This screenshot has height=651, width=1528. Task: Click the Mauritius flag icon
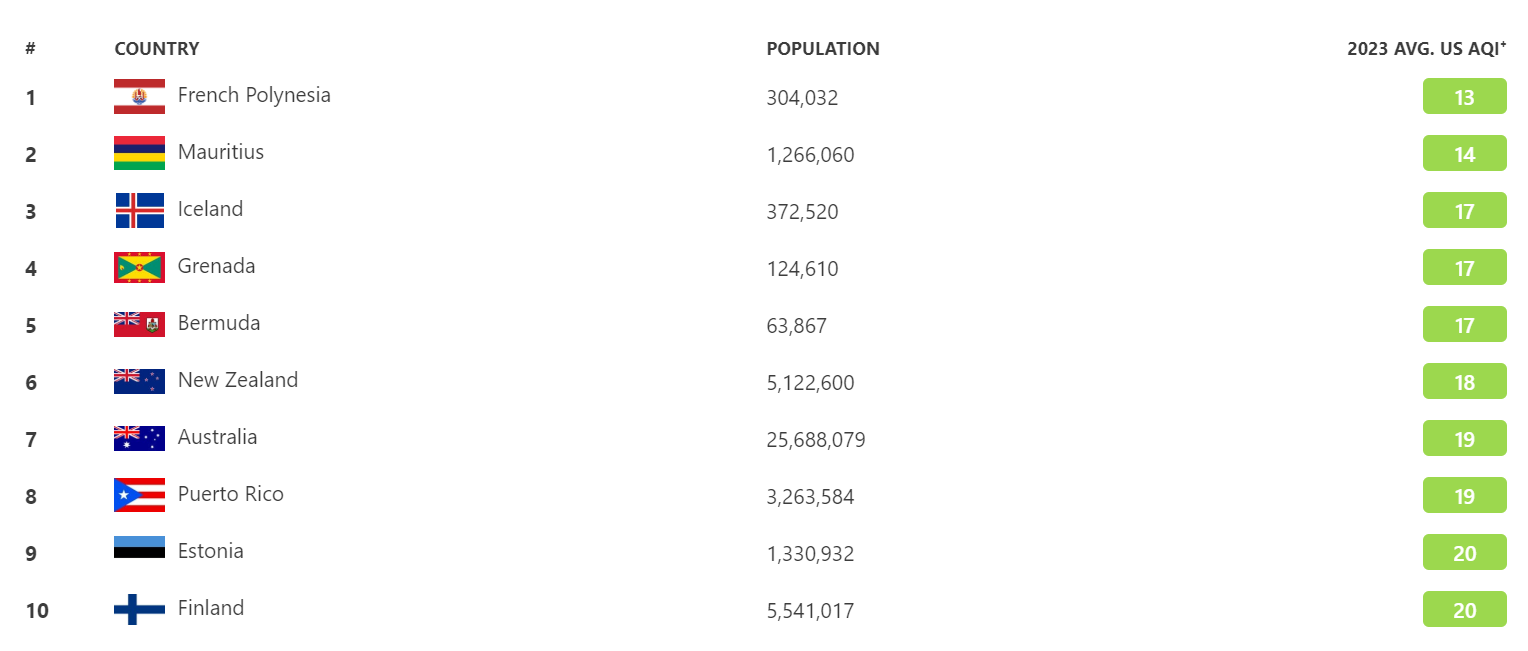pyautogui.click(x=139, y=153)
